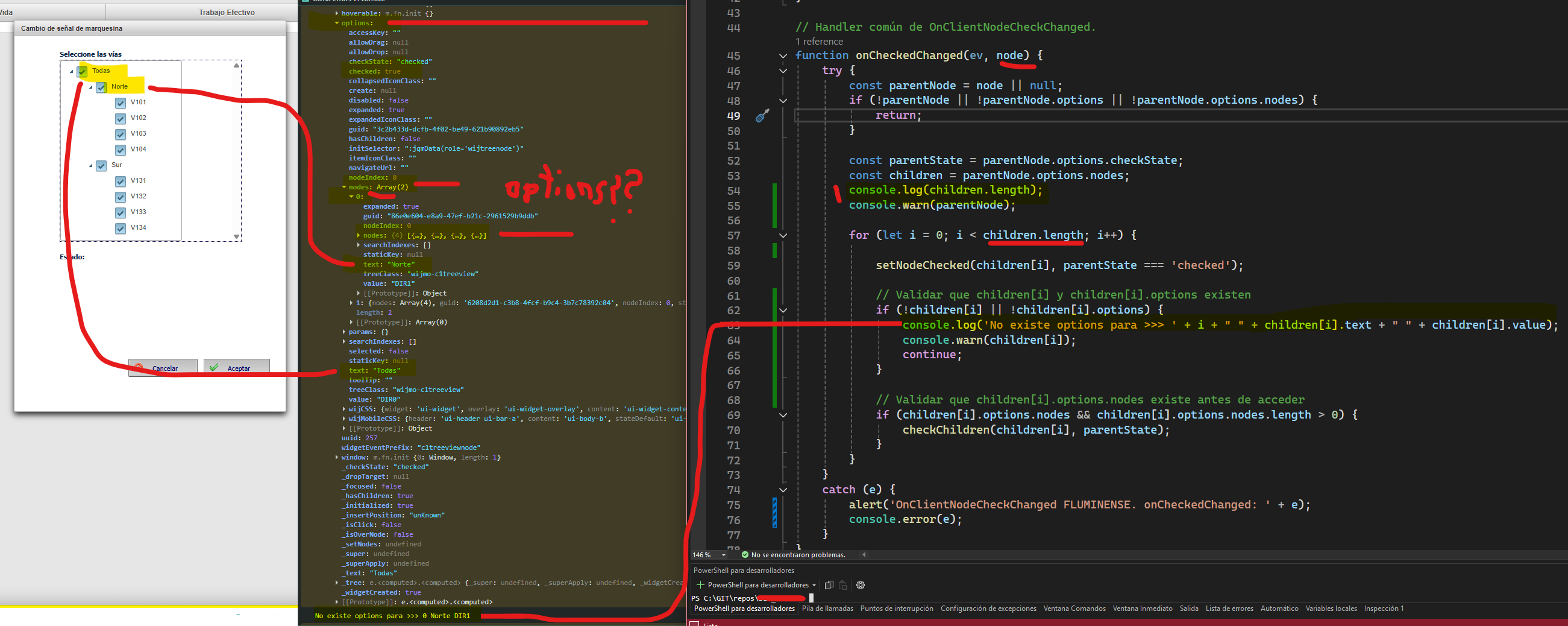Expand the wijMobileCSS object in console
The image size is (1568, 626).
coord(344,419)
